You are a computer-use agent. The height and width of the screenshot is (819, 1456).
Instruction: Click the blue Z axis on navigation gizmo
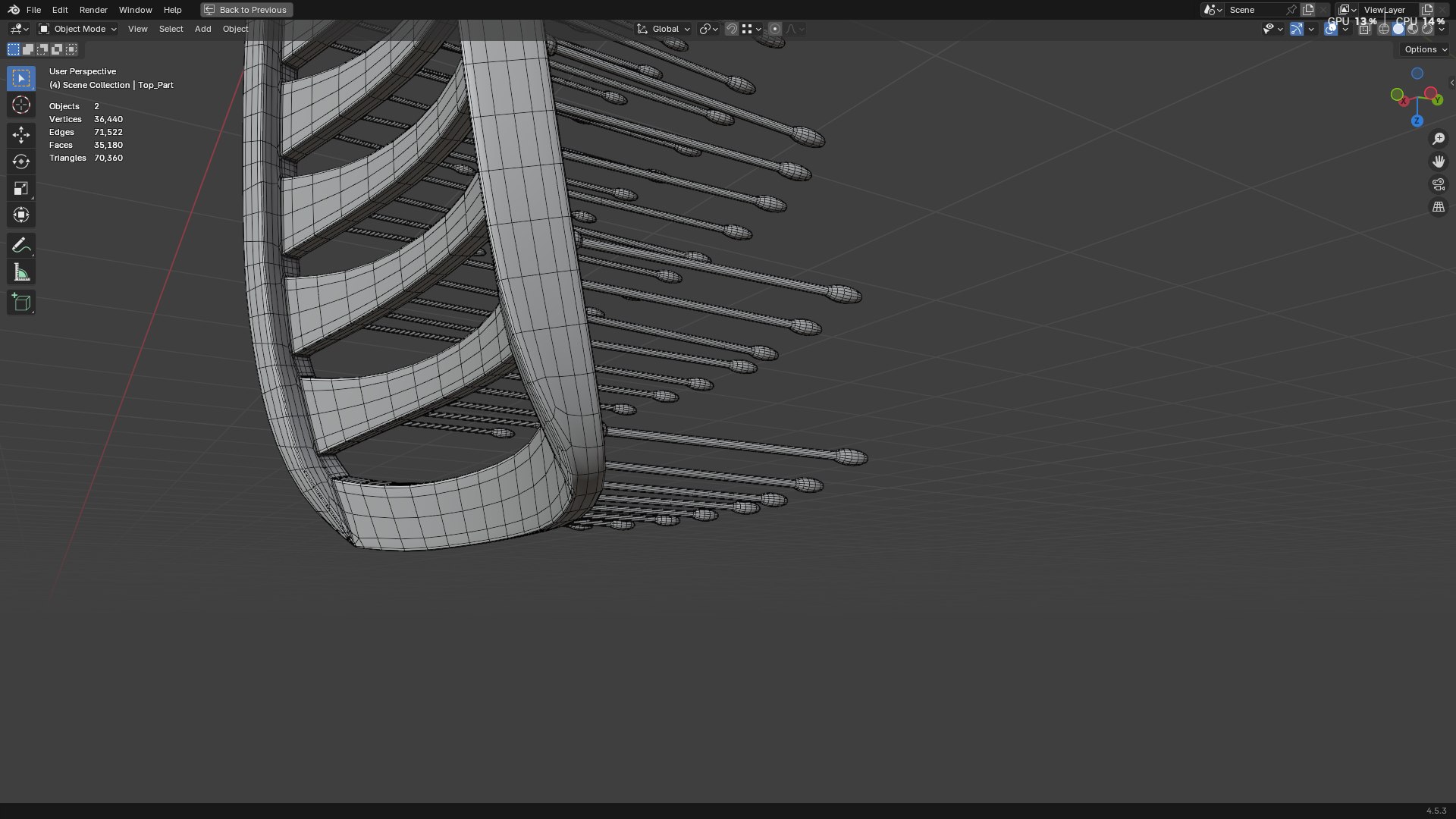pyautogui.click(x=1417, y=121)
